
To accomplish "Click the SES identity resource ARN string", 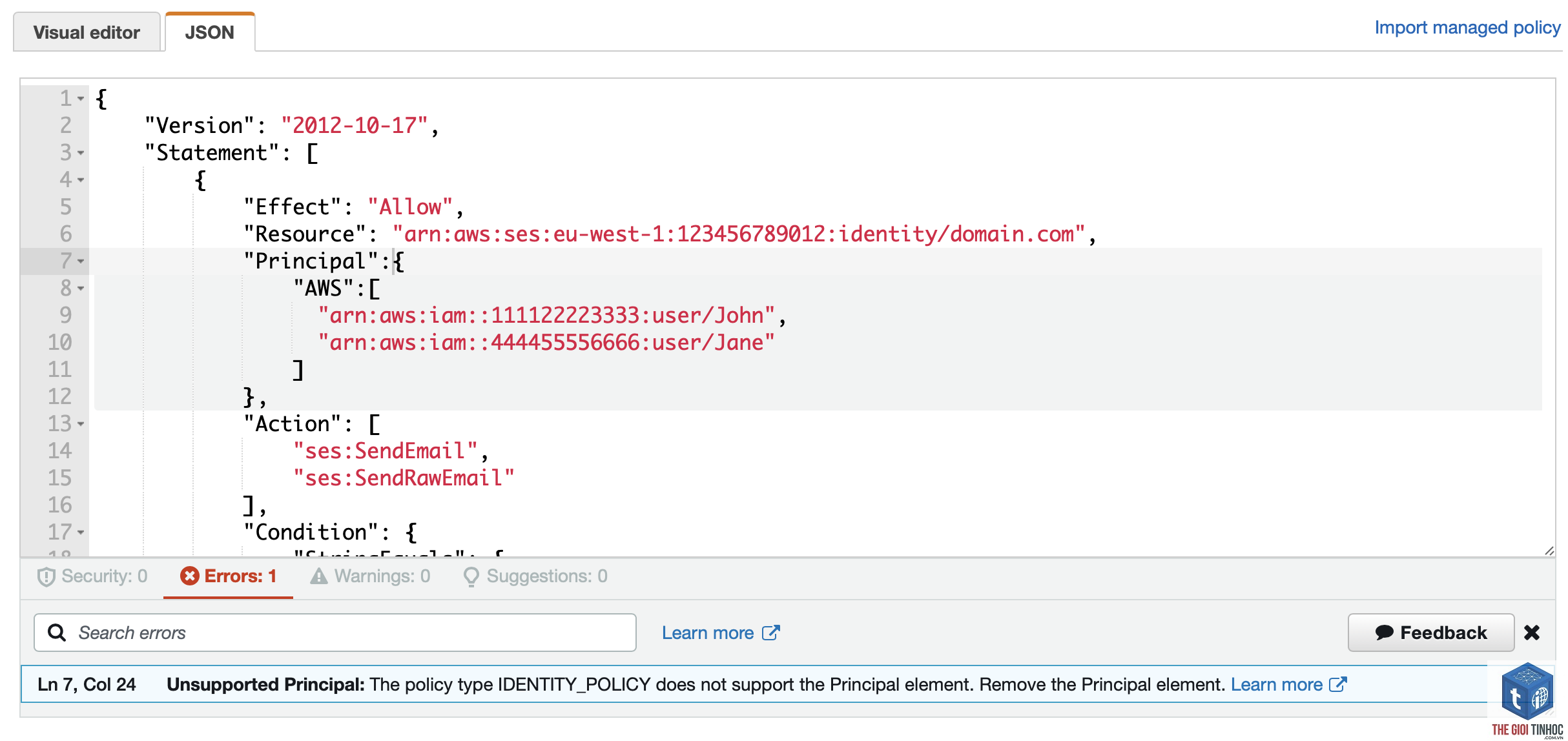I will pos(739,234).
